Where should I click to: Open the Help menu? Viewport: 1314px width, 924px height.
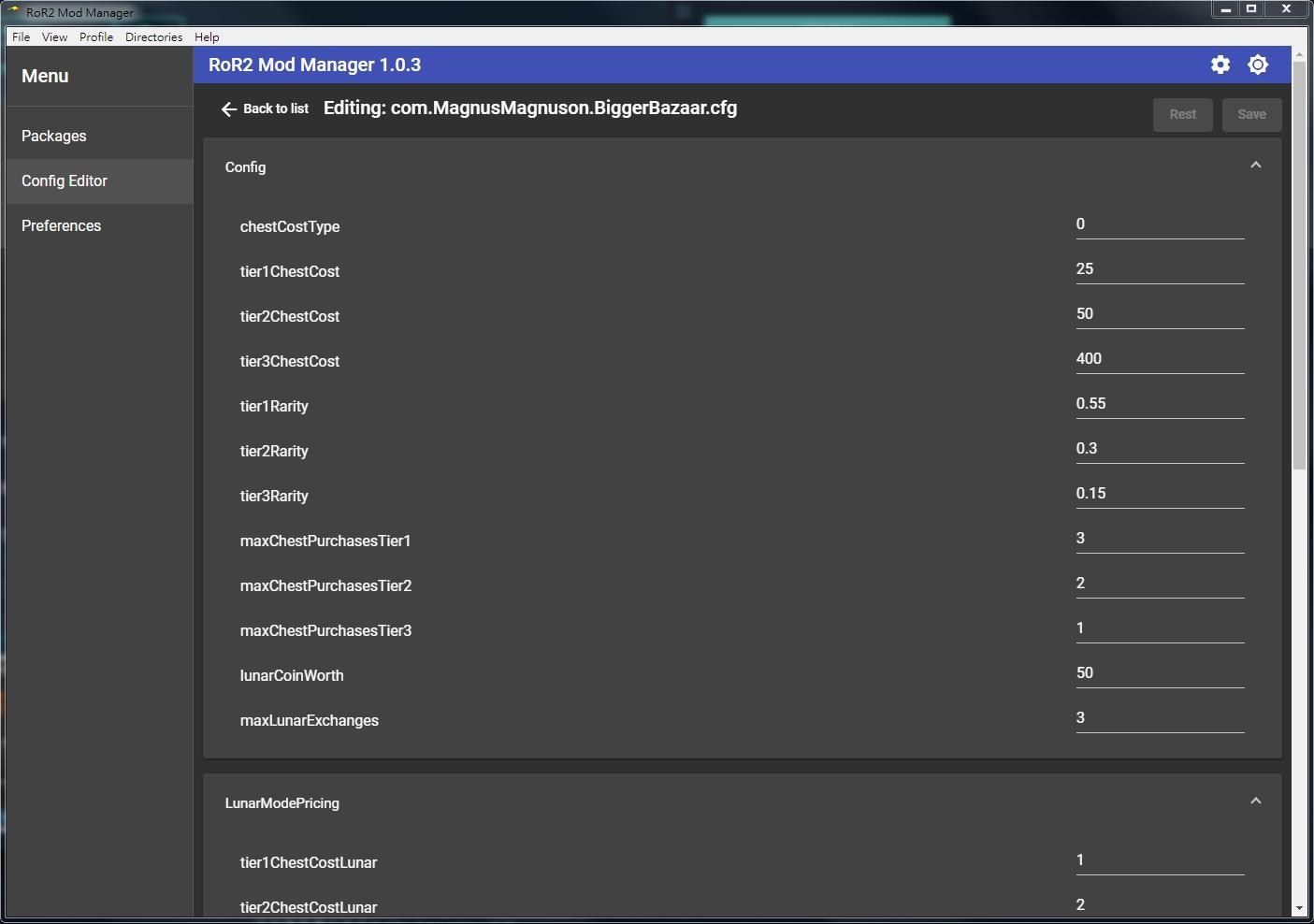[x=206, y=36]
